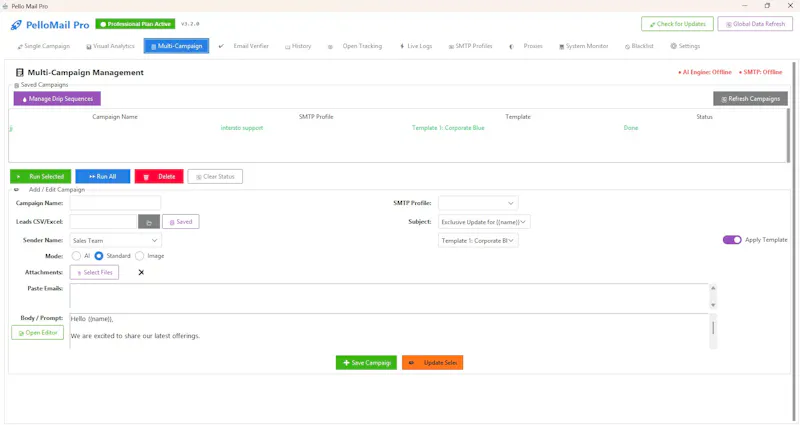800x425 pixels.
Task: Click the System Monitor tab icon
Action: click(x=562, y=46)
